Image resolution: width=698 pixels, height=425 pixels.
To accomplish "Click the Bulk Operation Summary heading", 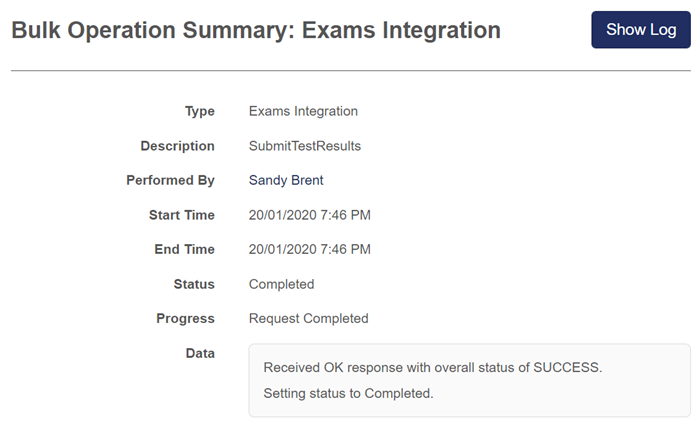I will tap(256, 31).
